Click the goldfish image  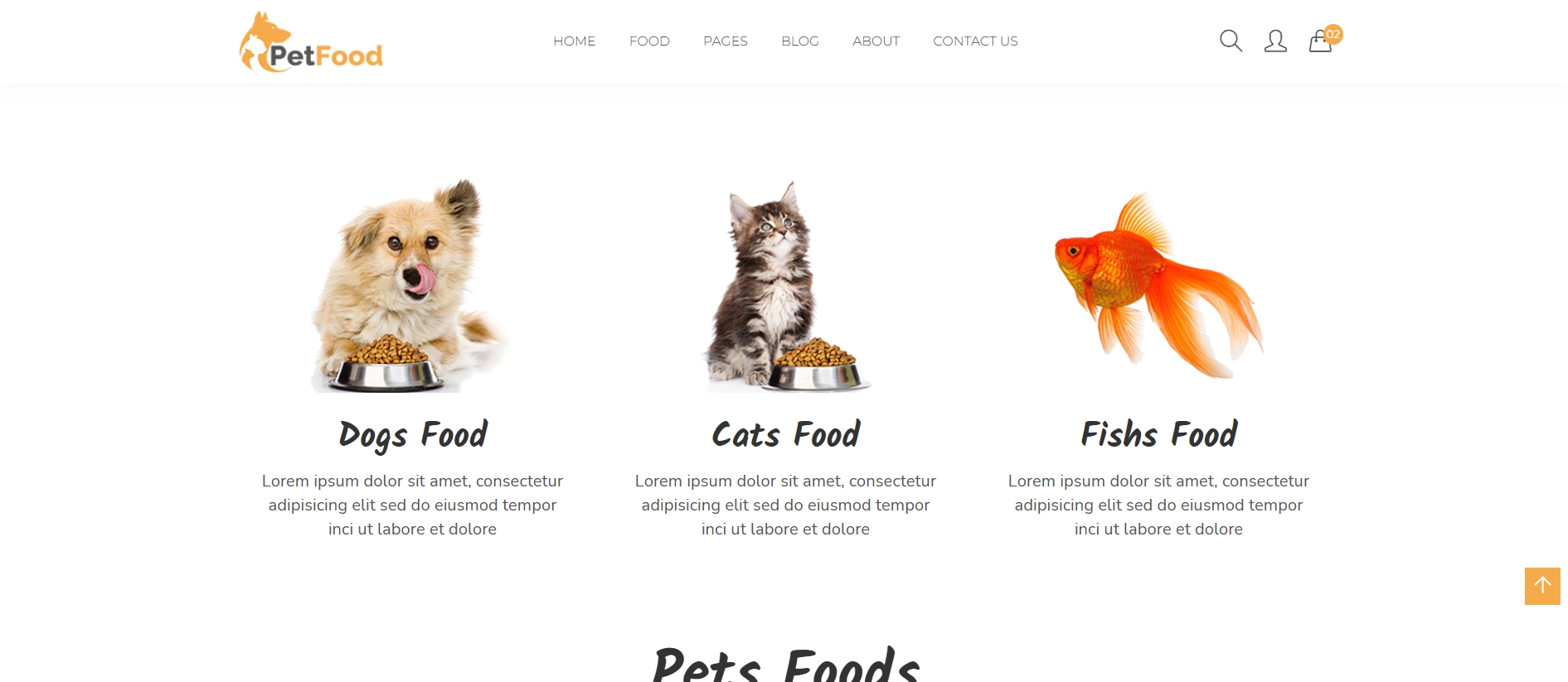[1158, 285]
